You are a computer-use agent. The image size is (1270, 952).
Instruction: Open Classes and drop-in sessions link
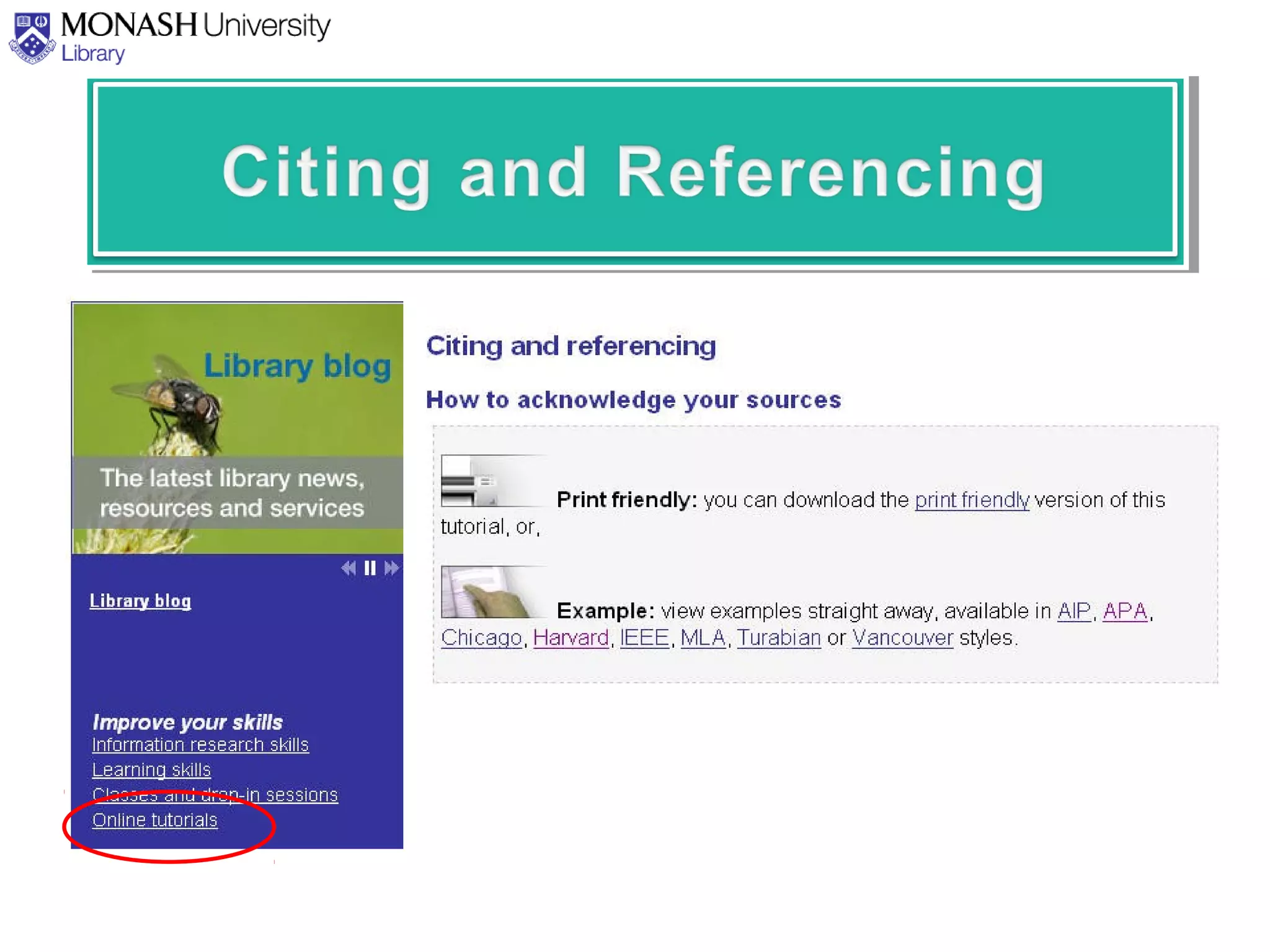point(215,795)
